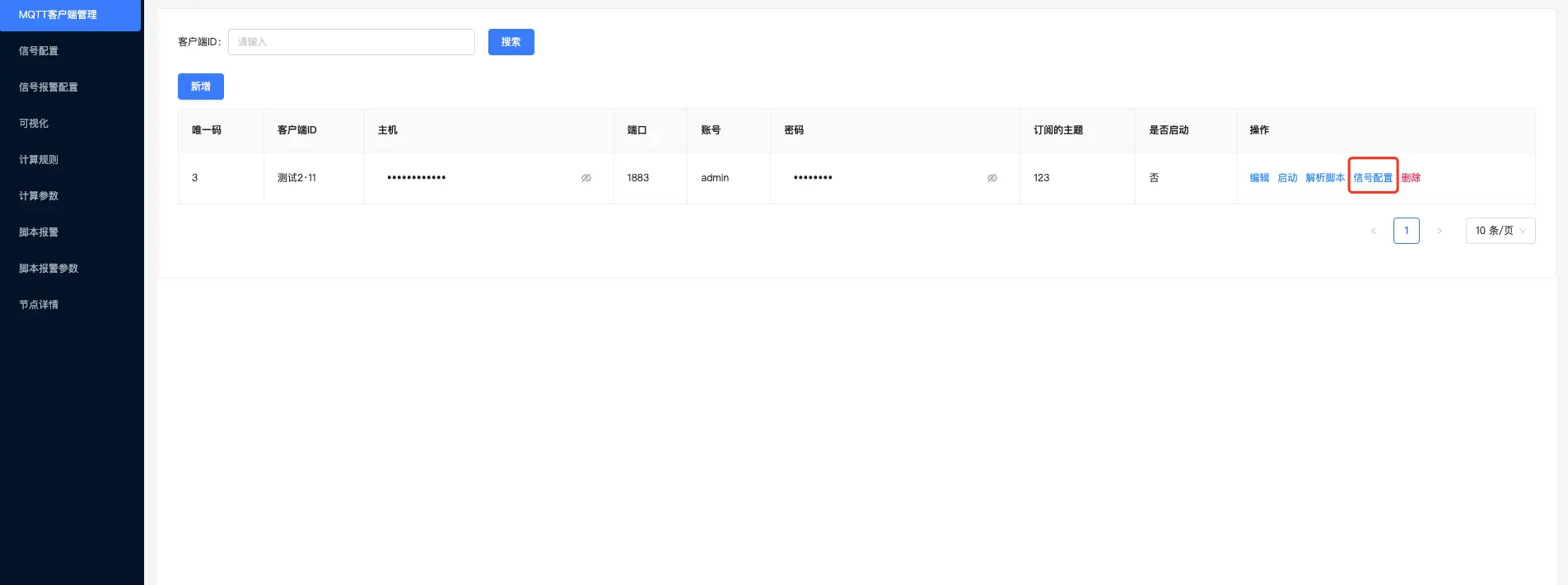Click the 搜索 search button
This screenshot has width=1568, height=585.
coord(511,42)
